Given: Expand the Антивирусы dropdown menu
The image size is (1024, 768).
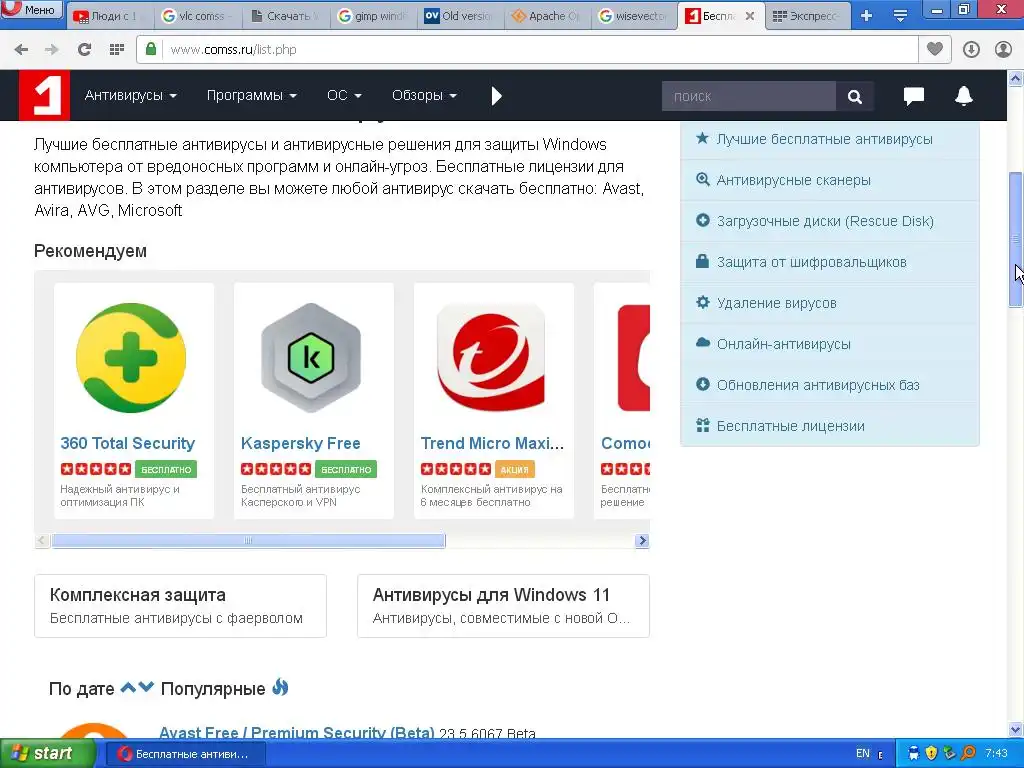Looking at the screenshot, I should [131, 95].
